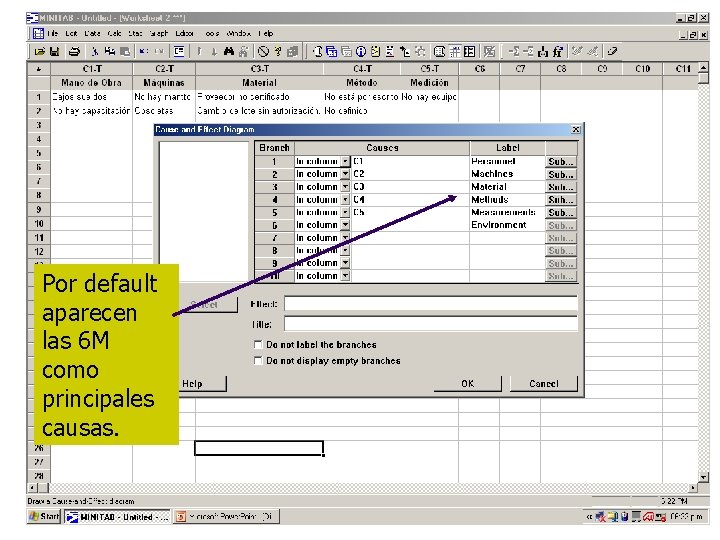
Task: Open branch 9 'In column' dropdown
Action: tap(345, 263)
